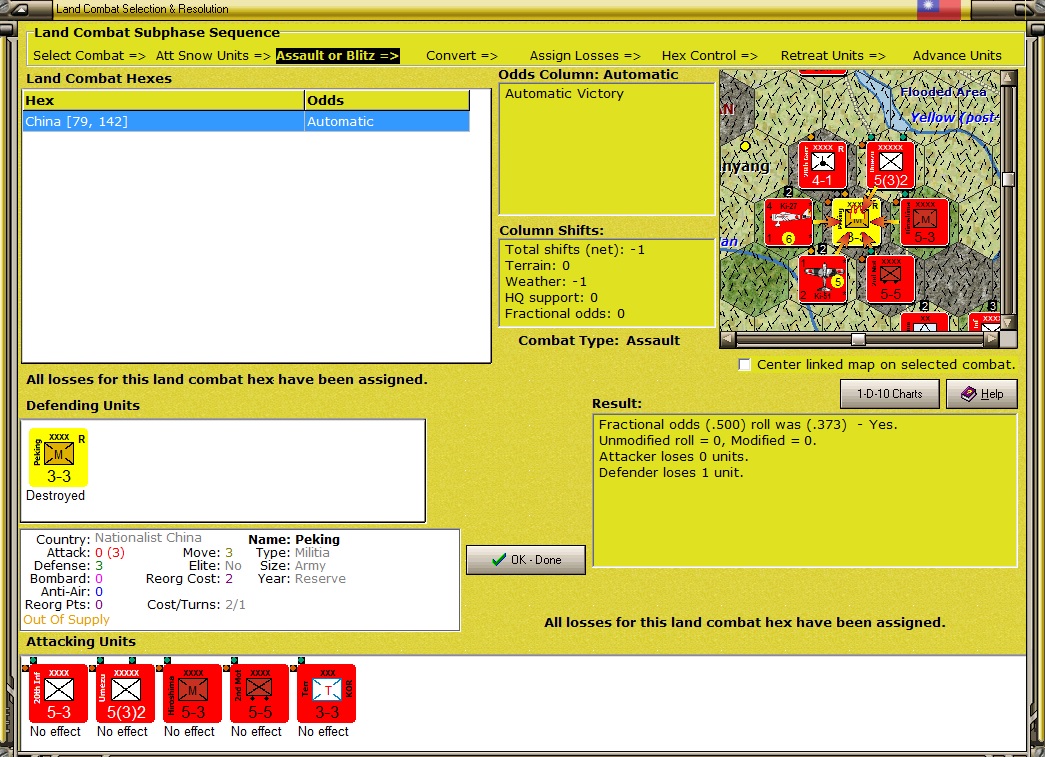
Task: Enable Center linked map on selected combat
Action: coord(744,365)
